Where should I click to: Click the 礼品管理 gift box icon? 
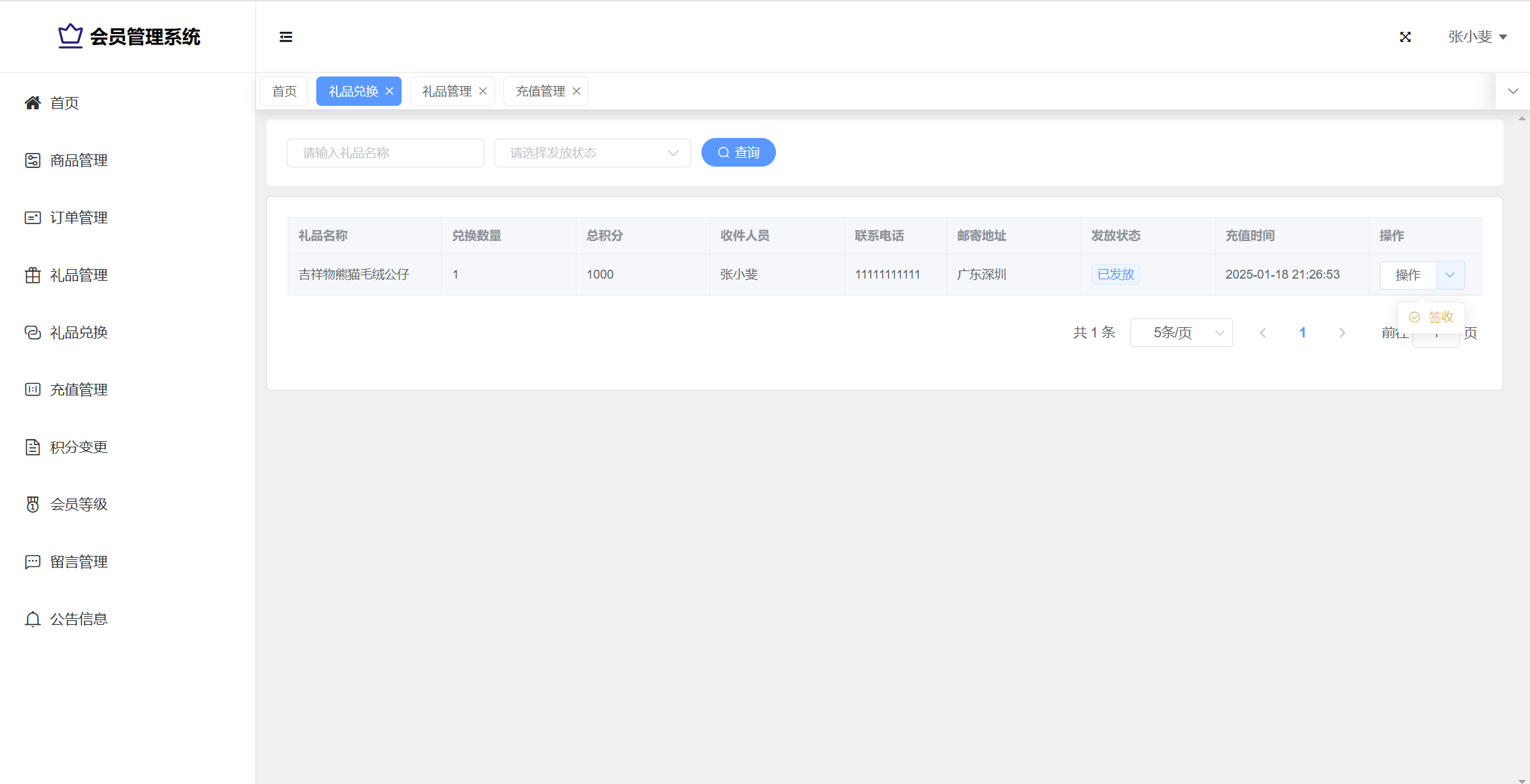[32, 275]
